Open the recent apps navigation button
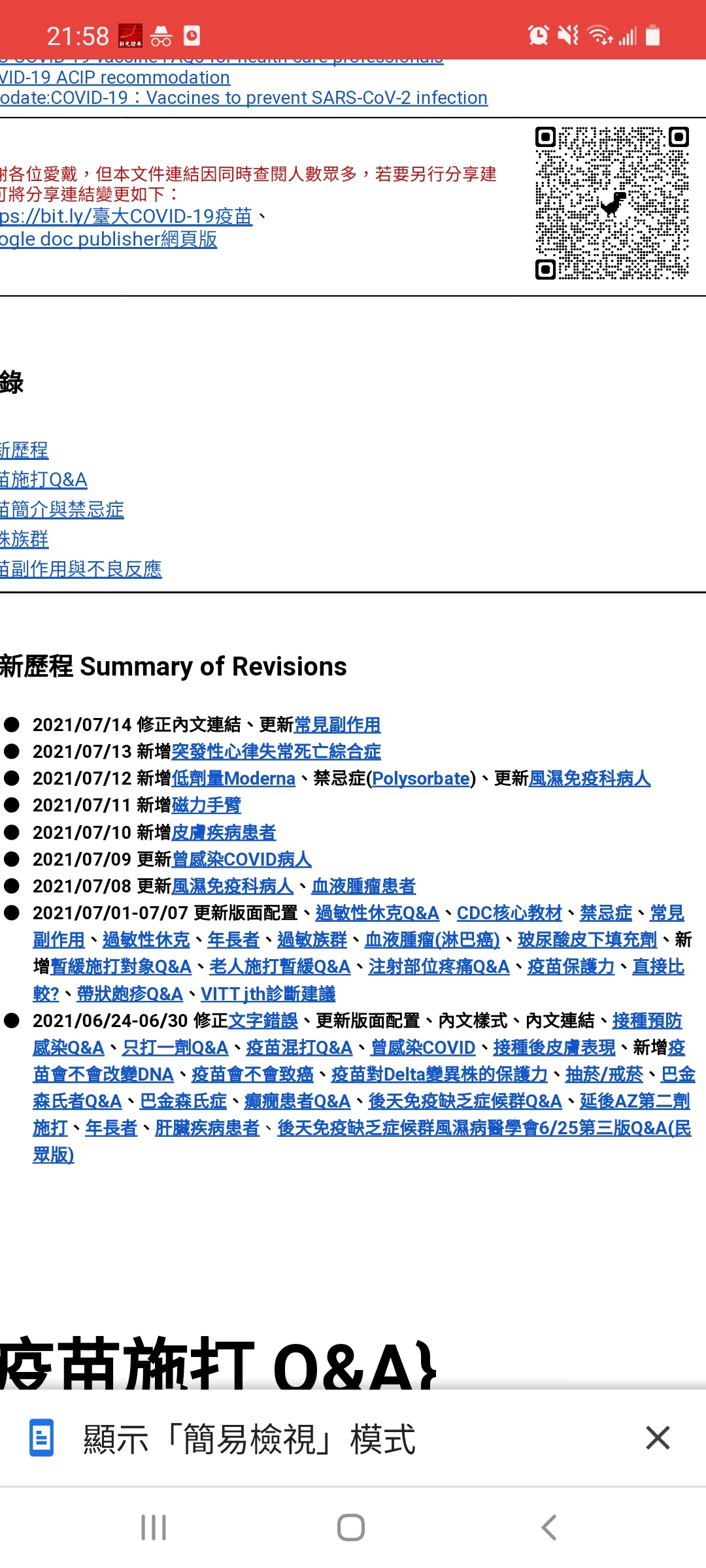706x1568 pixels. click(x=154, y=1527)
